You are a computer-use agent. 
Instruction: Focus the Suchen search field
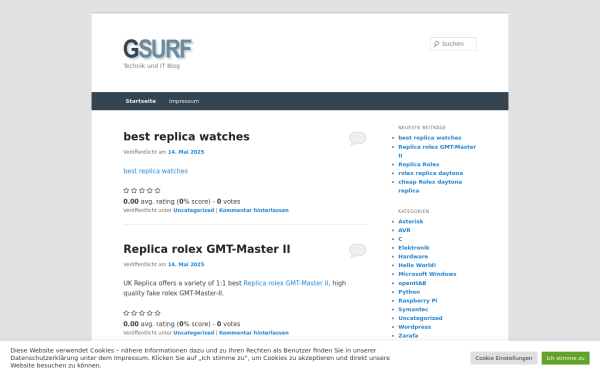pyautogui.click(x=453, y=44)
